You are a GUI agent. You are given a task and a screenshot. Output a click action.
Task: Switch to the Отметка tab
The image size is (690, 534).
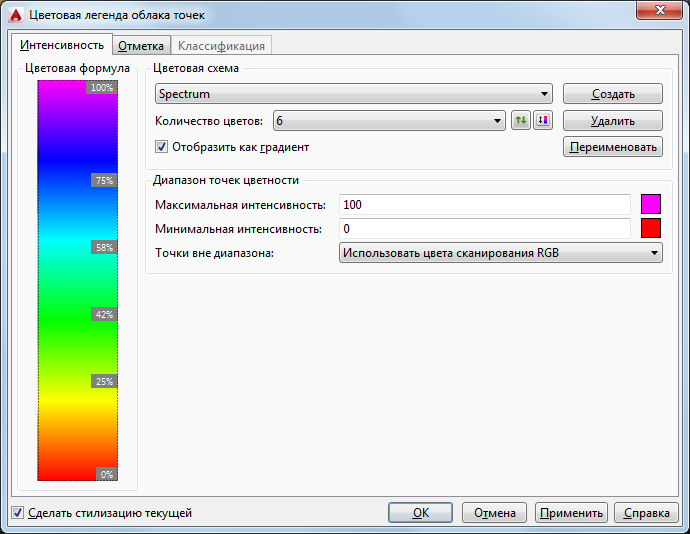coord(141,46)
